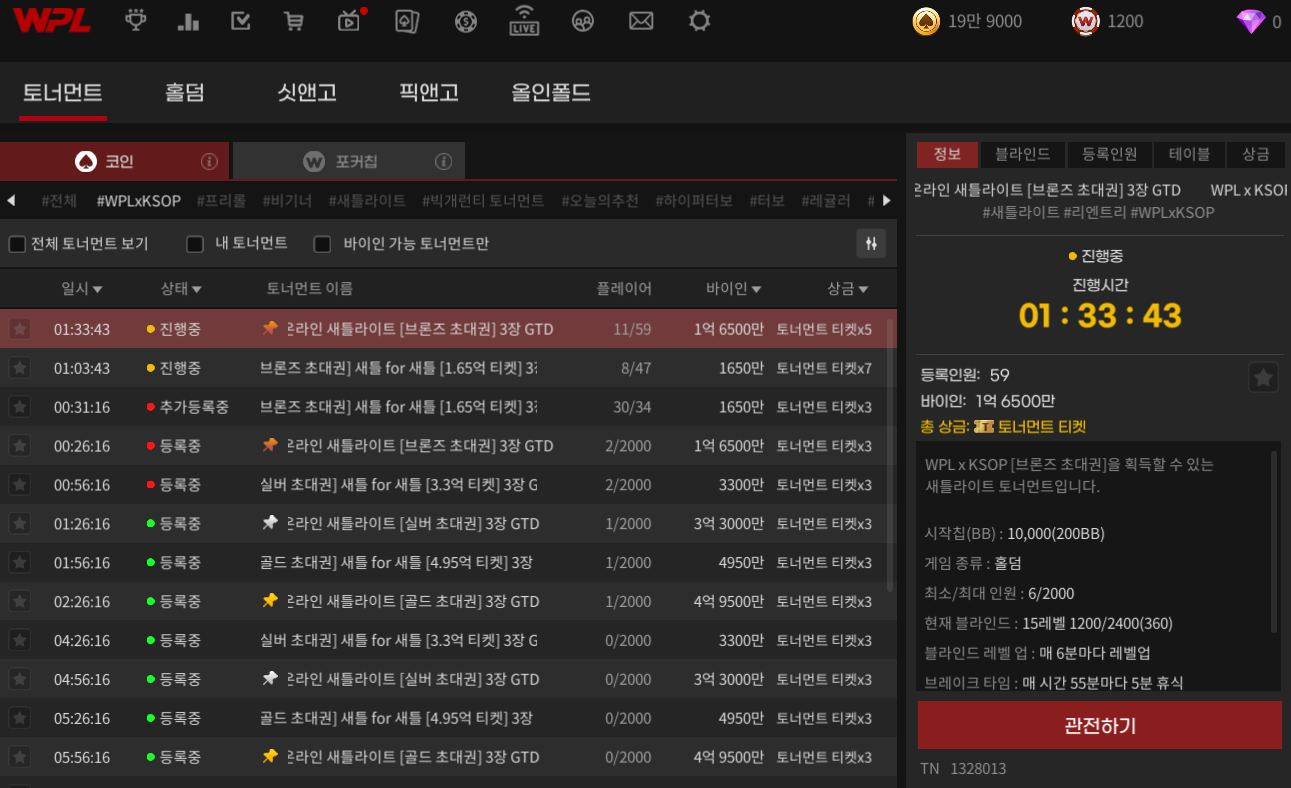
Task: Open the trophy icon in top bar
Action: pyautogui.click(x=135, y=20)
